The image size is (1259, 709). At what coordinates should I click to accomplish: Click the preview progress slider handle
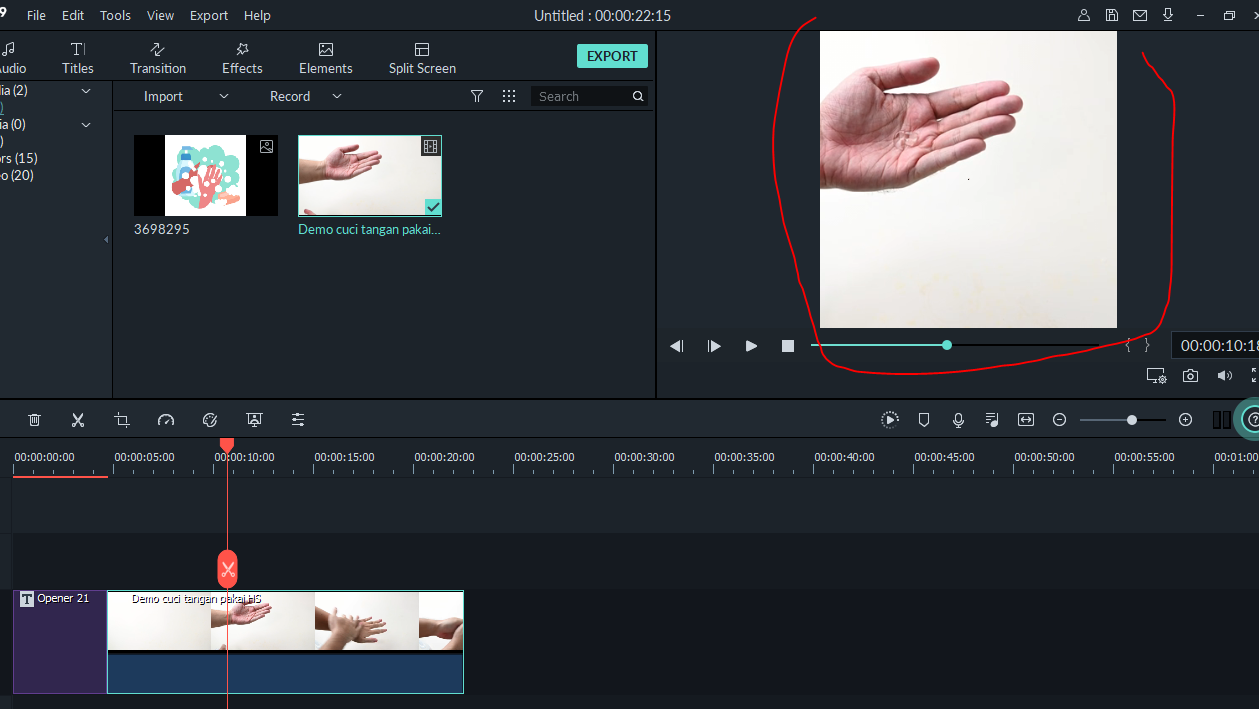click(x=947, y=345)
